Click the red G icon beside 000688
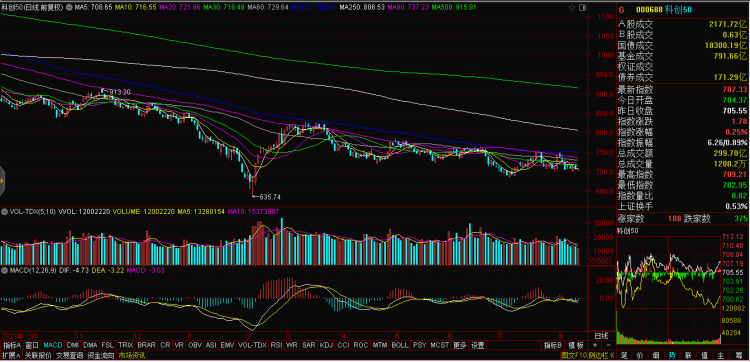Image resolution: width=750 pixels, height=362 pixels. pos(621,10)
